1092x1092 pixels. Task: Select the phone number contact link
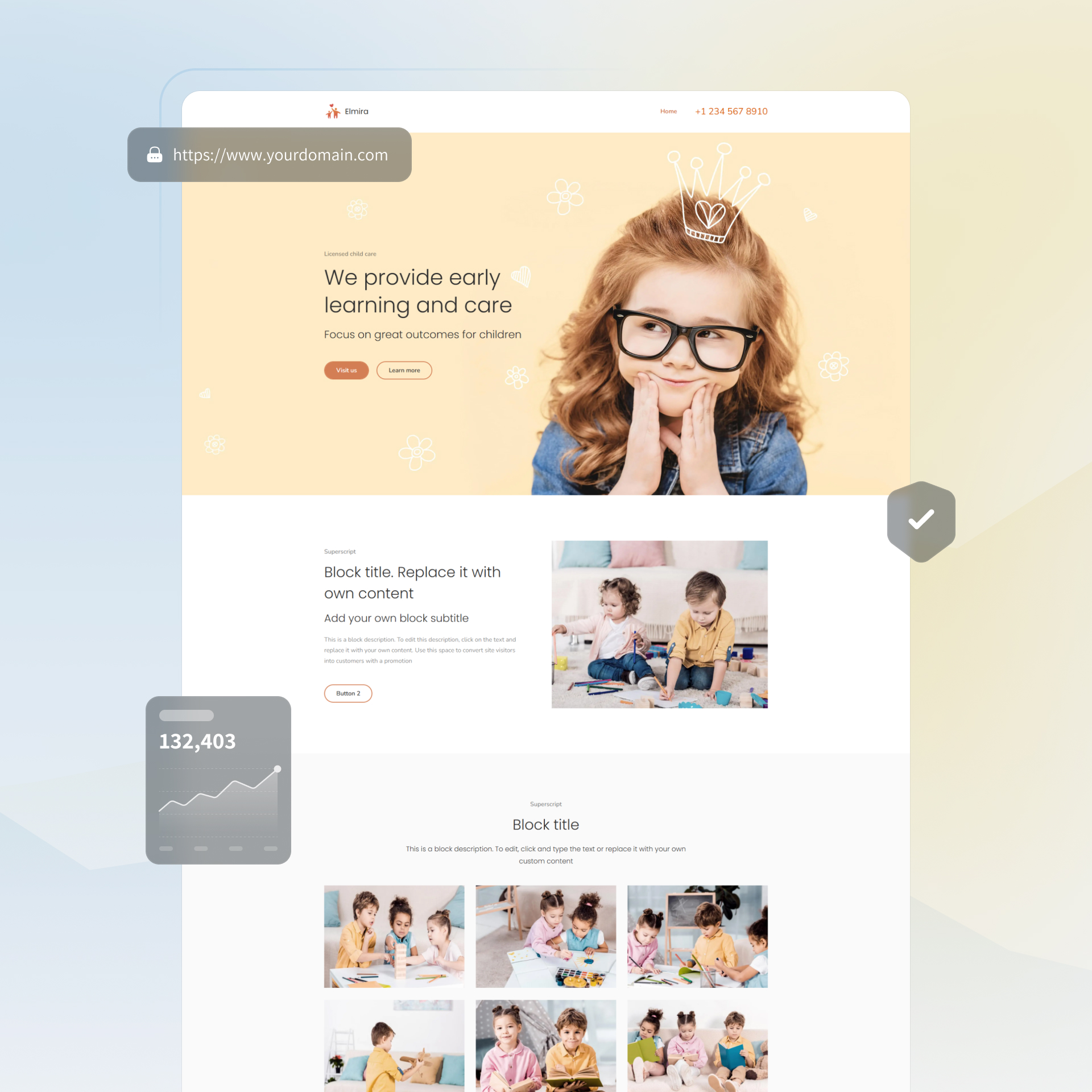point(734,111)
